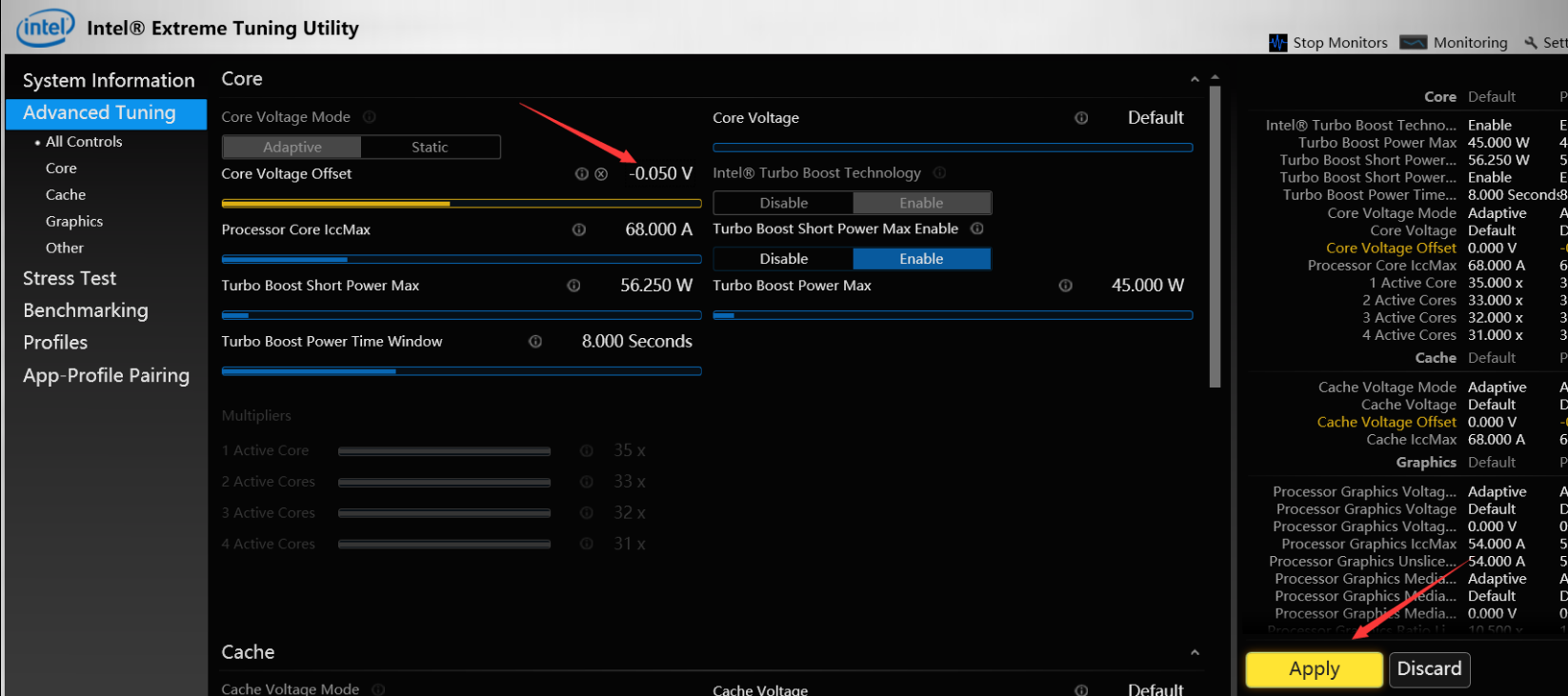Collapse the Core section with its chevron
Screen dimensions: 1568x696
click(x=1195, y=80)
